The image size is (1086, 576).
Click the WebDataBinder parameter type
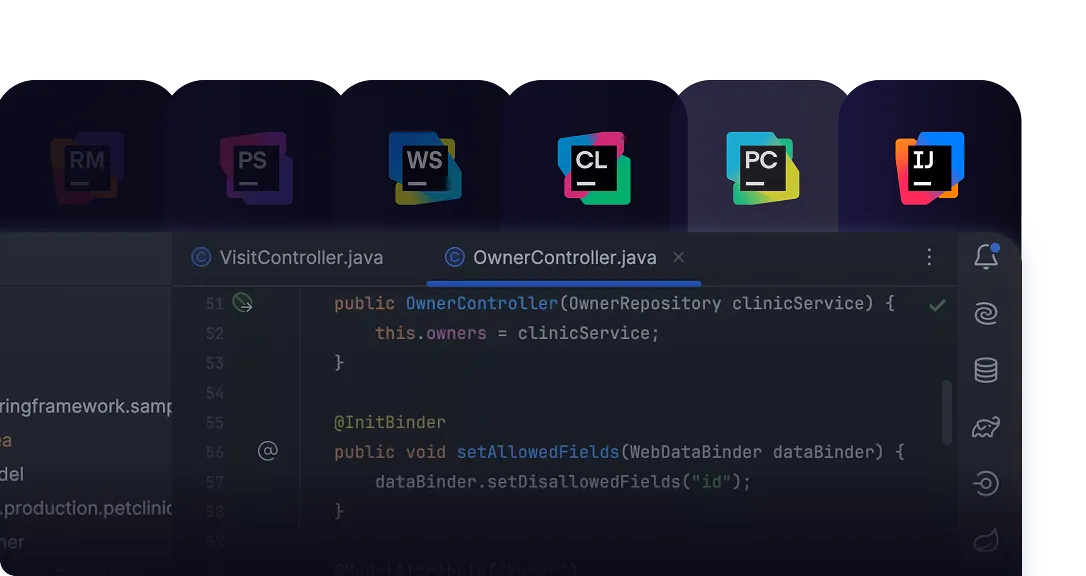[x=695, y=452]
